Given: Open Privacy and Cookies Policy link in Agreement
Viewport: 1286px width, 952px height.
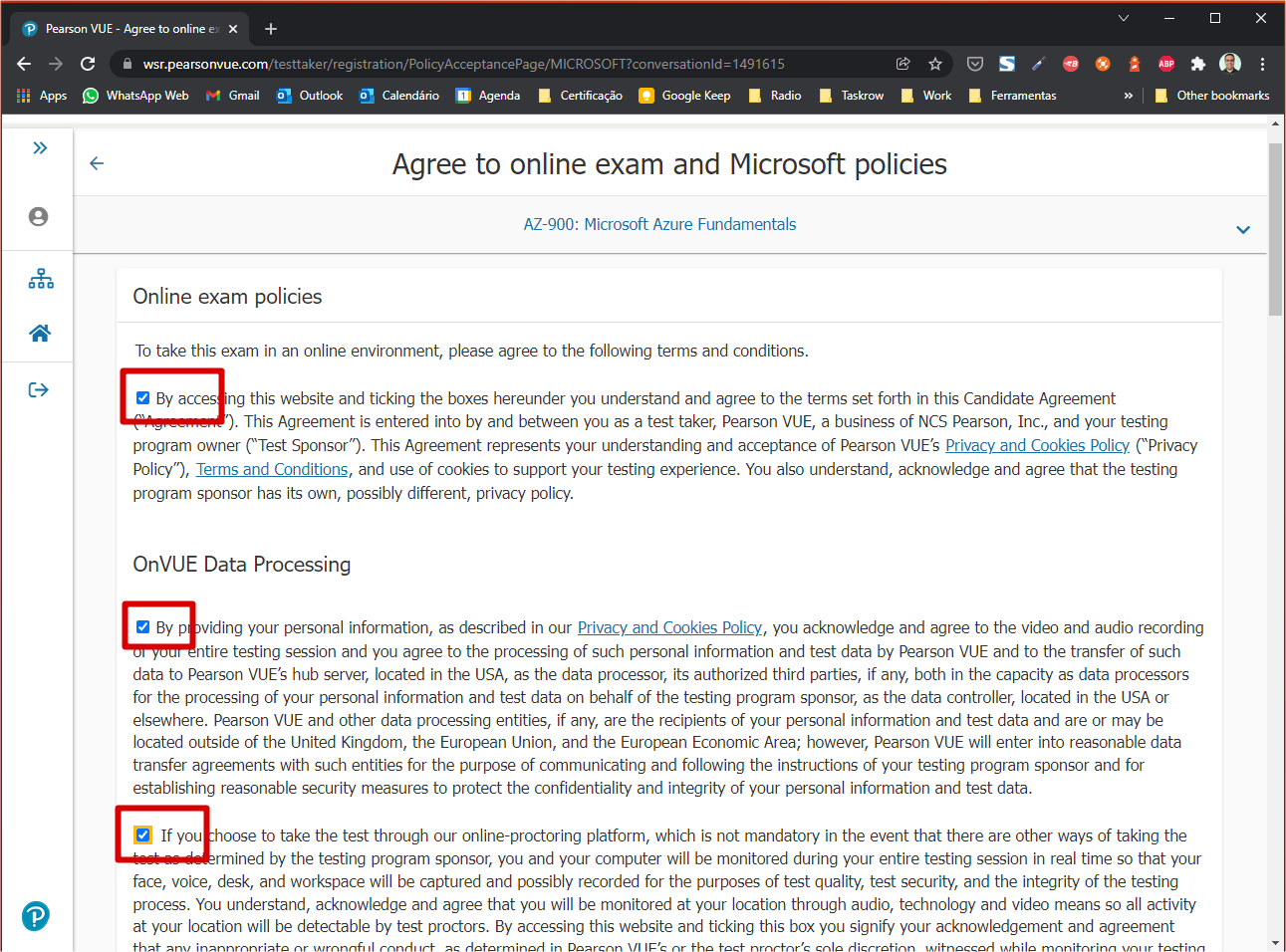Looking at the screenshot, I should click(x=1037, y=445).
